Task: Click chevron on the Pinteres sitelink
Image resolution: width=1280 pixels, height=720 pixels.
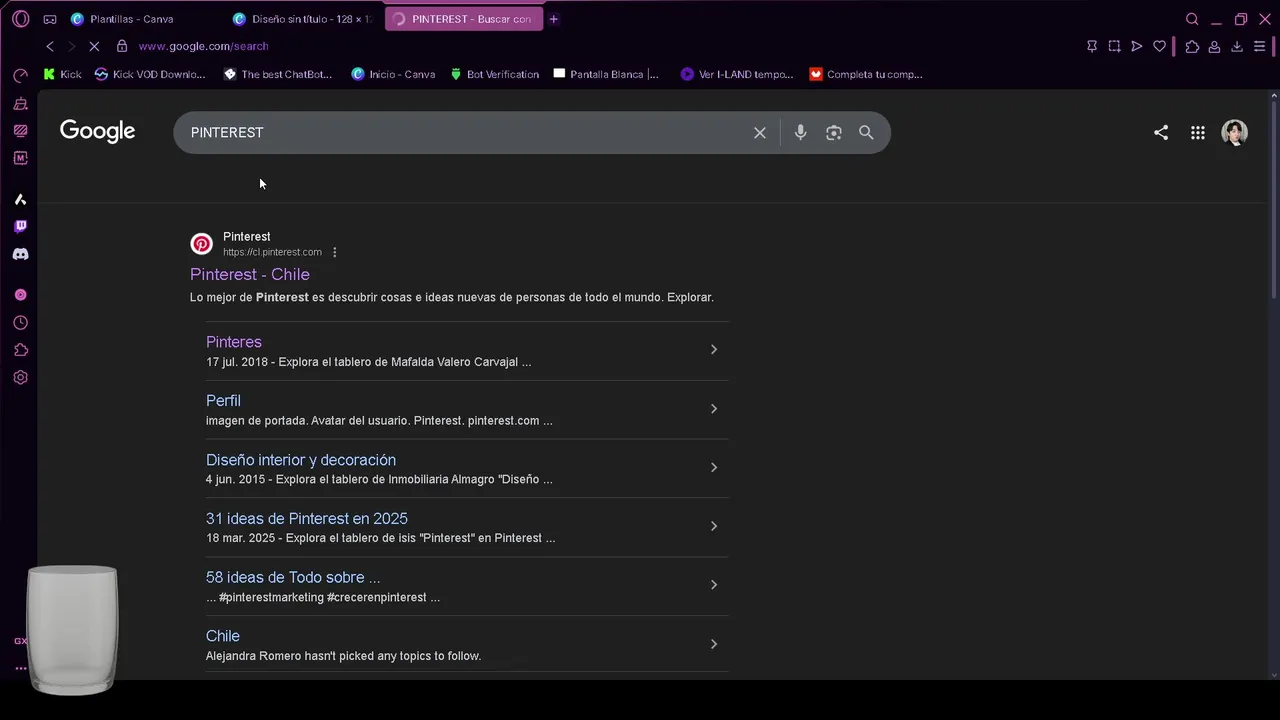Action: [x=714, y=349]
